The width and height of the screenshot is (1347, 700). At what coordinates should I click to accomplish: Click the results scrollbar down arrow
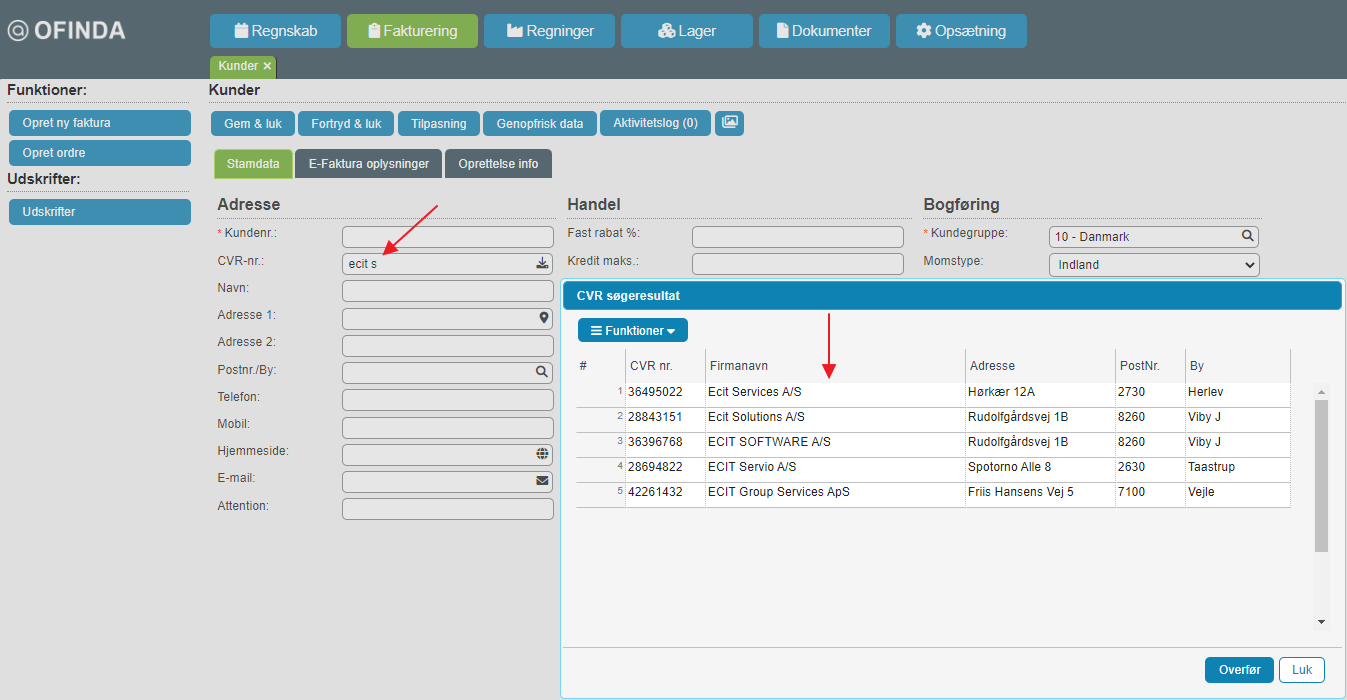1321,622
